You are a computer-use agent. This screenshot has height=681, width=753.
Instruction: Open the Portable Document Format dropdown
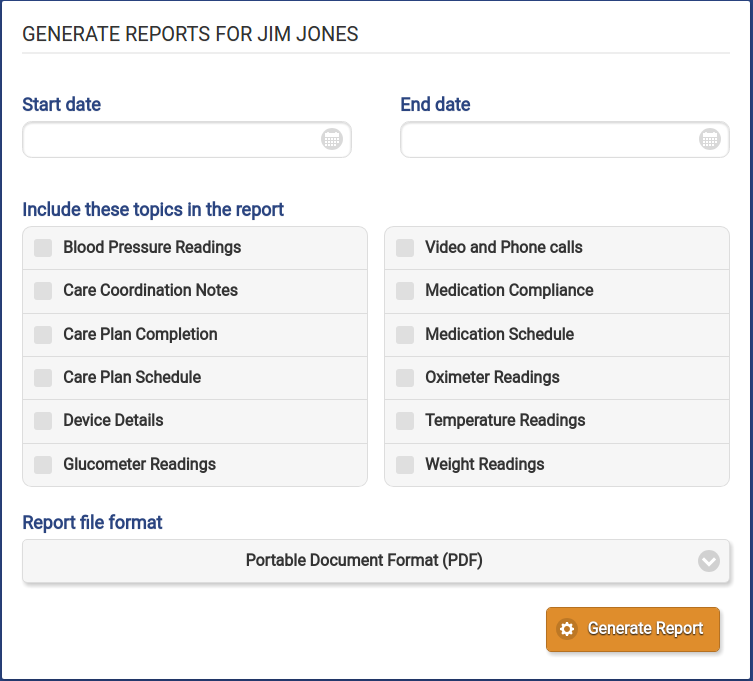tap(376, 561)
